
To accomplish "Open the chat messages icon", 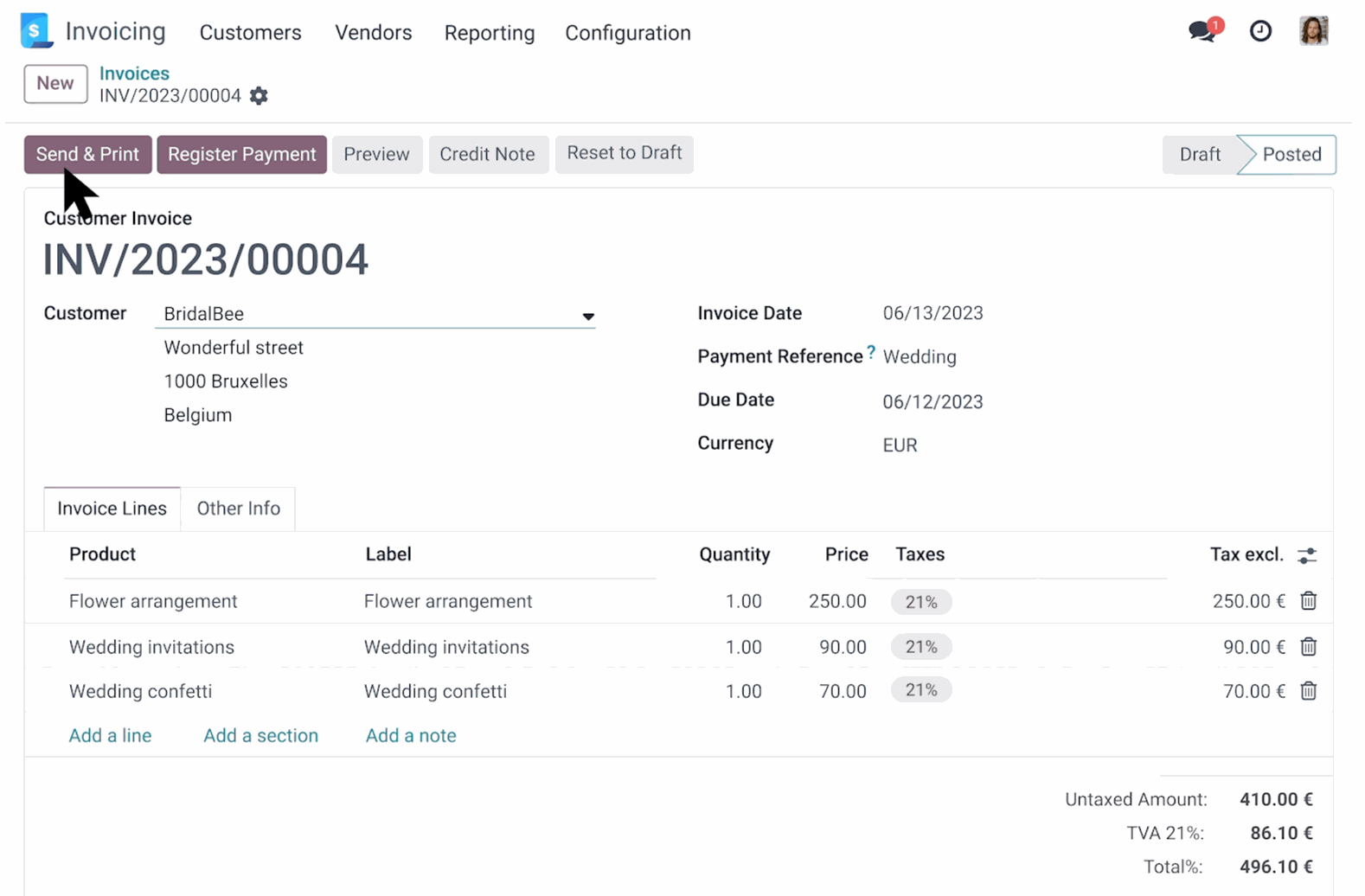I will point(1203,31).
